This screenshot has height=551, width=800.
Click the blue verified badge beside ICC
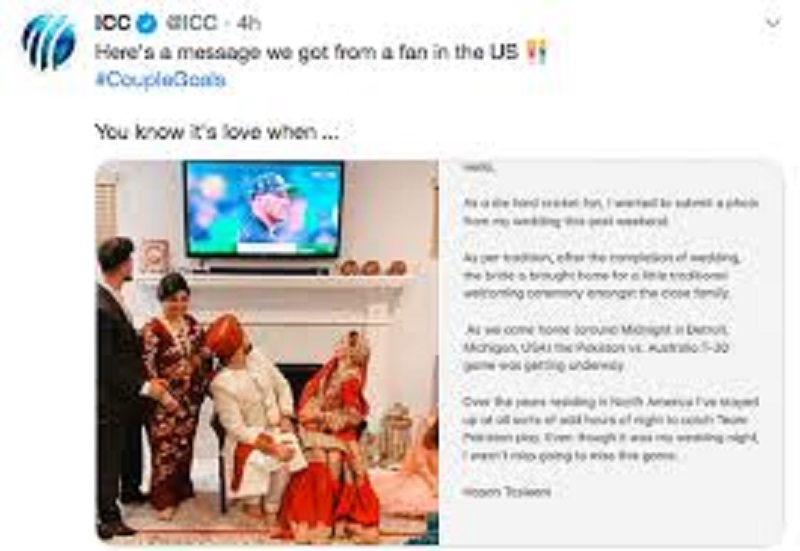pyautogui.click(x=148, y=23)
